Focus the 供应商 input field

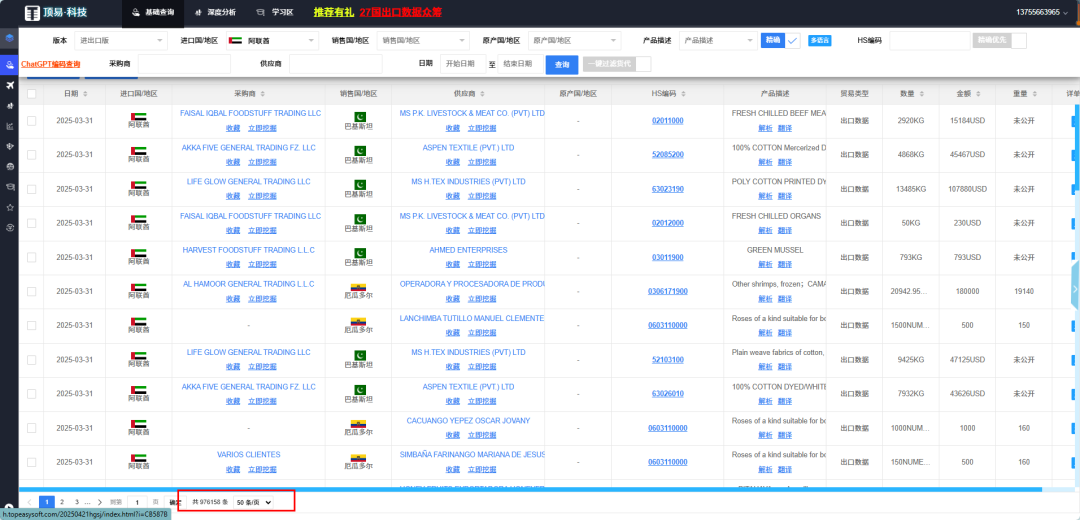[335, 64]
